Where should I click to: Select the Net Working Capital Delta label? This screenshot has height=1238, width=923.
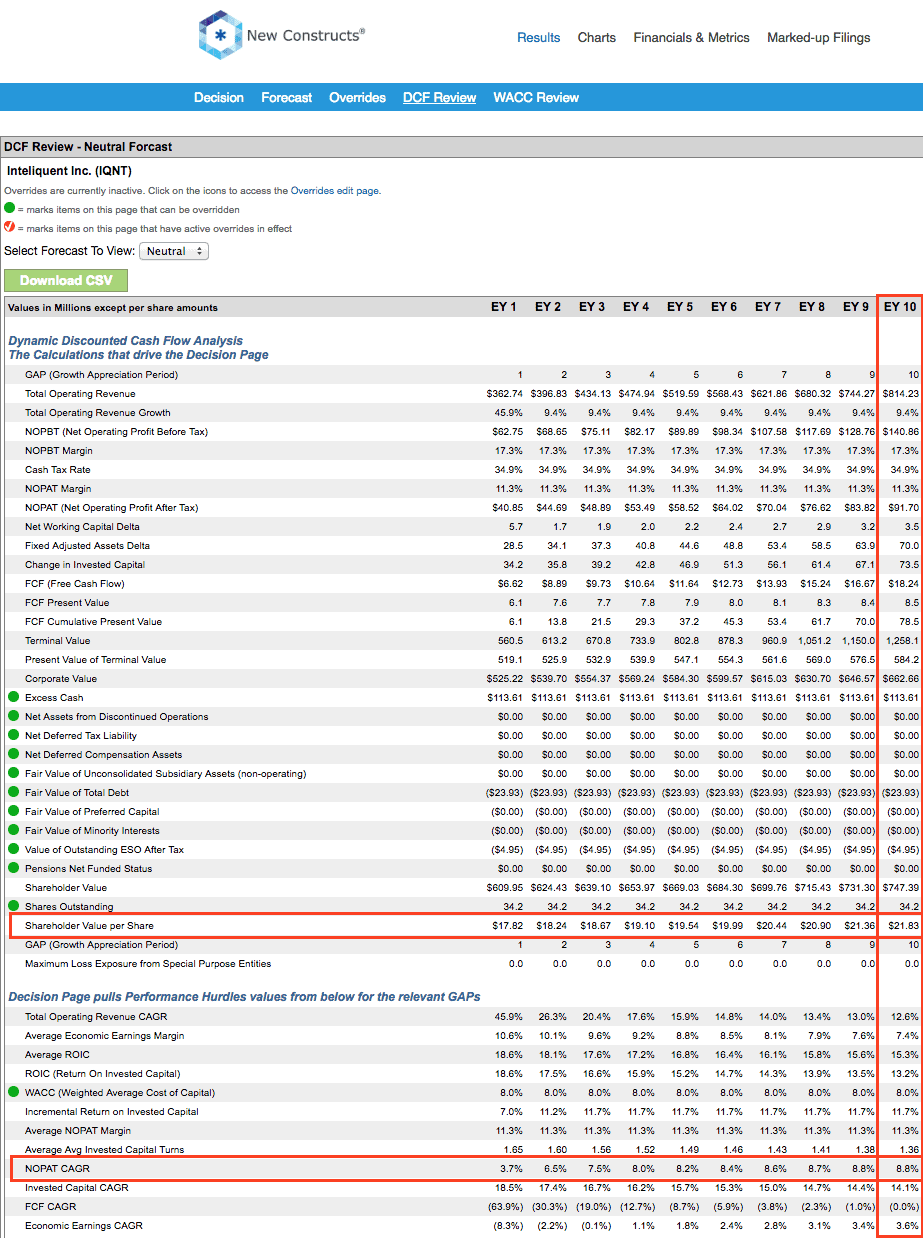(82, 526)
